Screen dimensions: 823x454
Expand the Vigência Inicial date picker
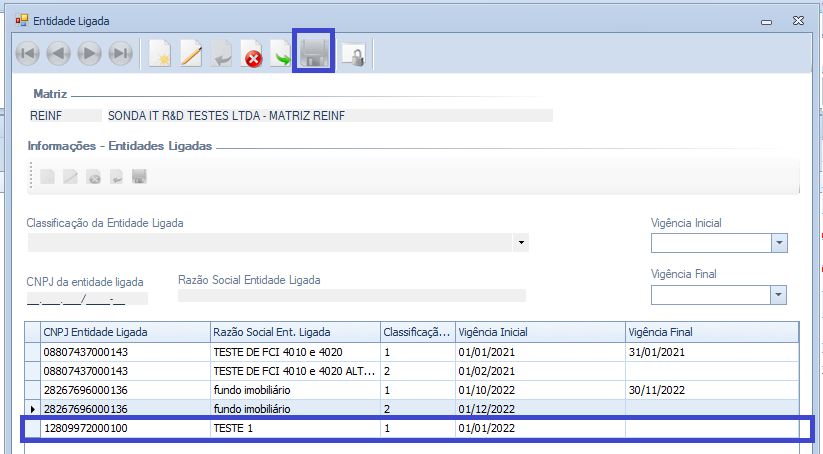pos(779,243)
